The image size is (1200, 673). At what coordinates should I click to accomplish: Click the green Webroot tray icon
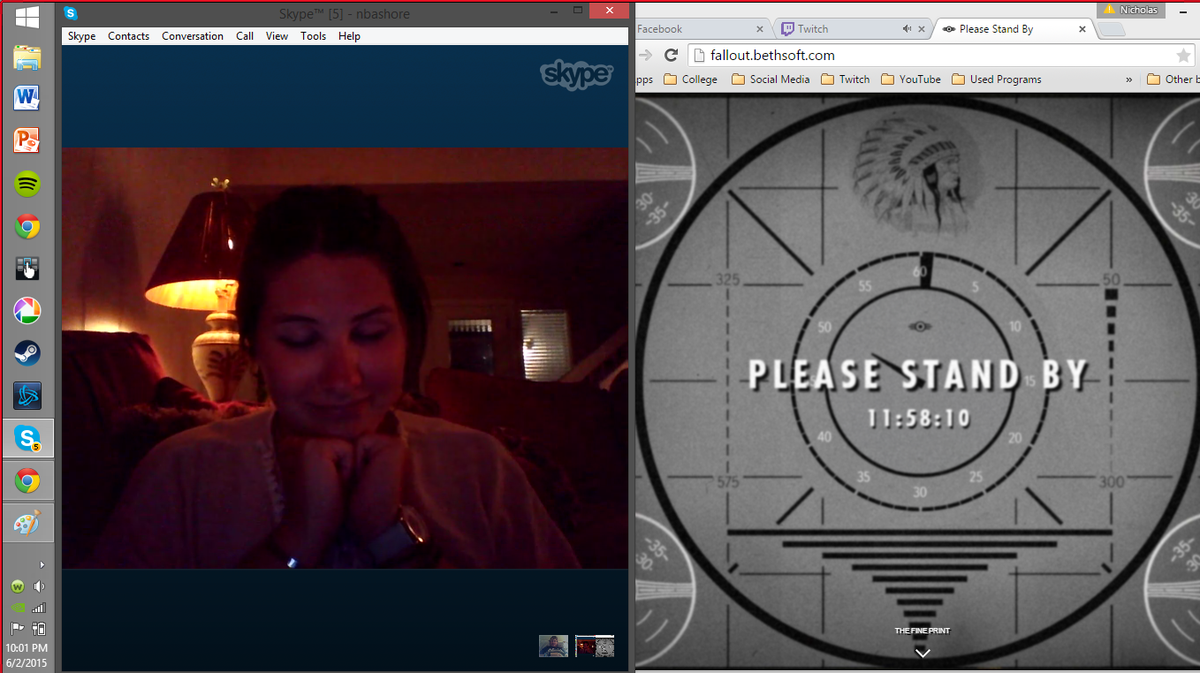(x=17, y=586)
